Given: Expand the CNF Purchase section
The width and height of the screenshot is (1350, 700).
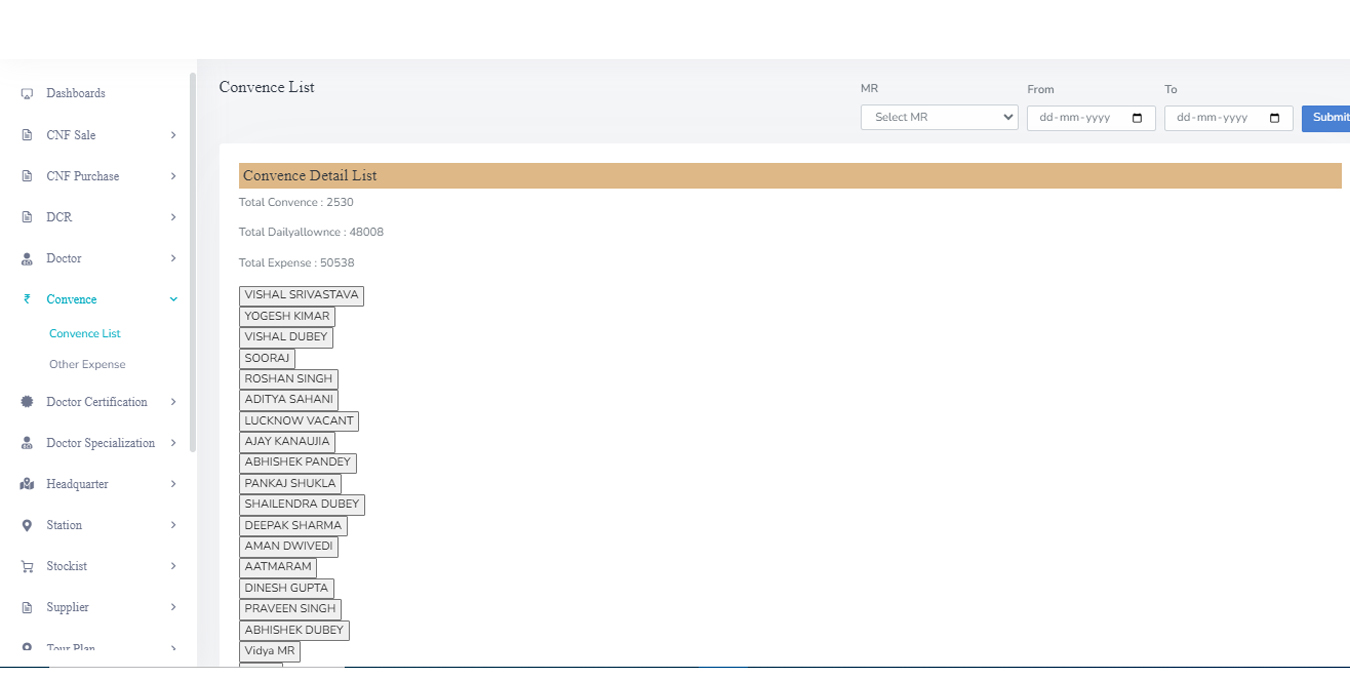Looking at the screenshot, I should click(97, 175).
